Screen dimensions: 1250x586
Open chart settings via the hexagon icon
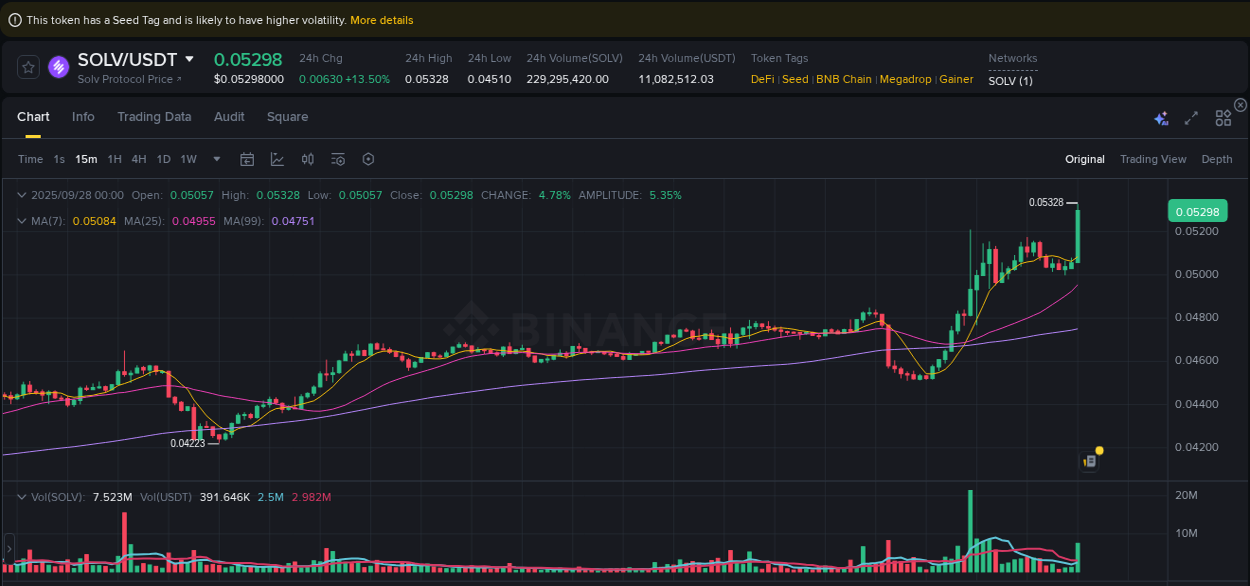[368, 159]
